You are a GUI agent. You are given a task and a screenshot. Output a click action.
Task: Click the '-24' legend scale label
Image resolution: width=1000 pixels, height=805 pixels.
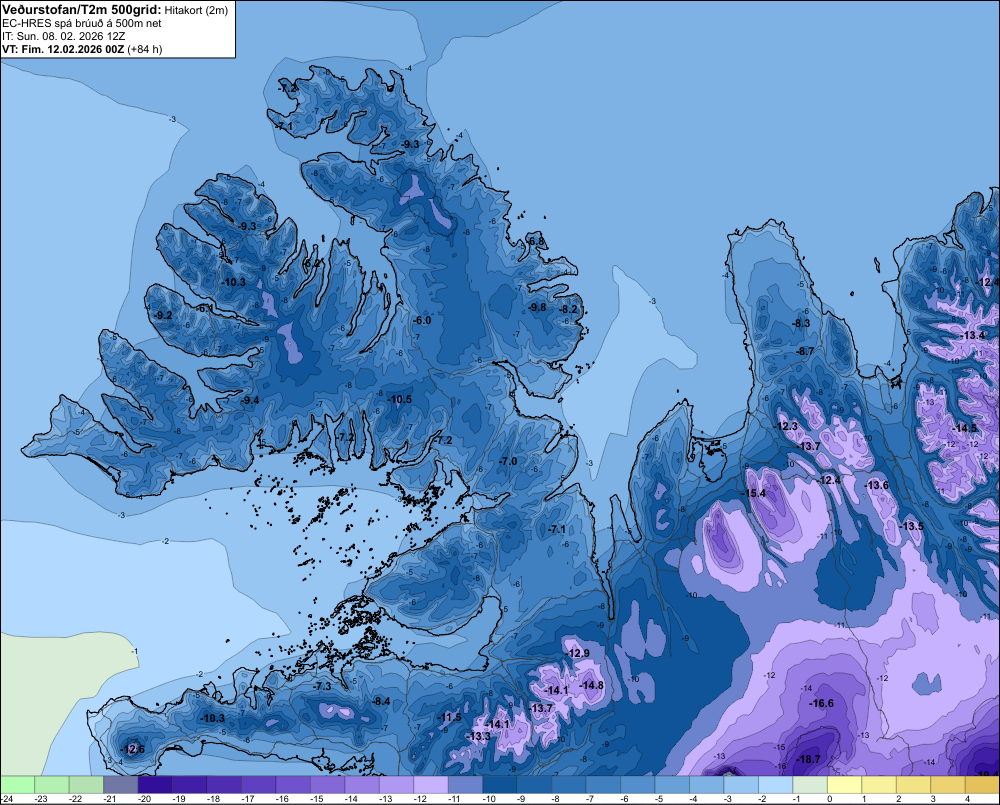(8, 799)
